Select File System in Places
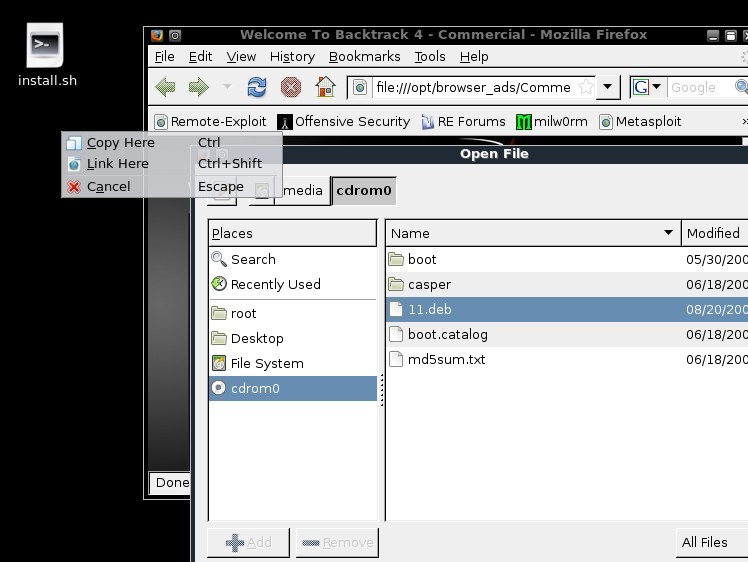 293,364
